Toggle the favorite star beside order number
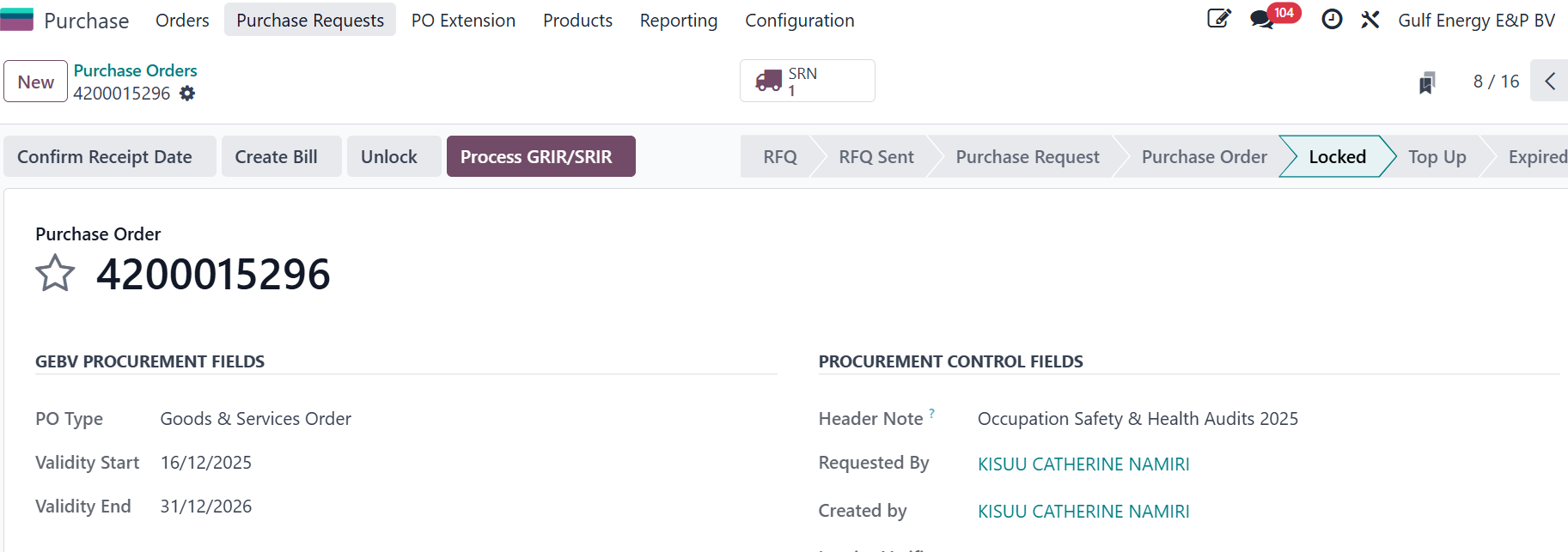Viewport: 1568px width, 552px height. coord(55,273)
